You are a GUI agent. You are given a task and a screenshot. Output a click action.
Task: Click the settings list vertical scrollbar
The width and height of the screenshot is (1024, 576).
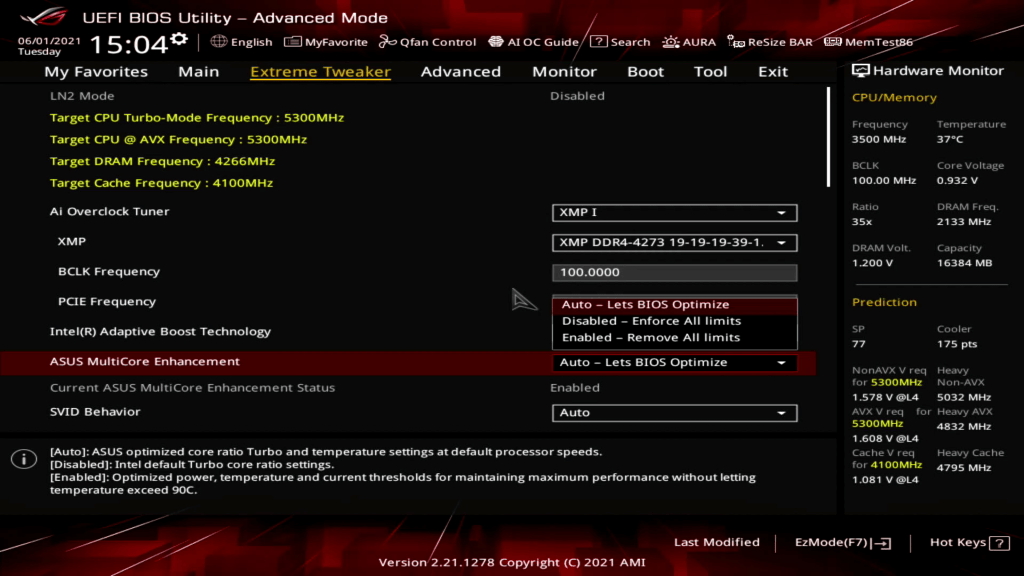pyautogui.click(x=828, y=137)
